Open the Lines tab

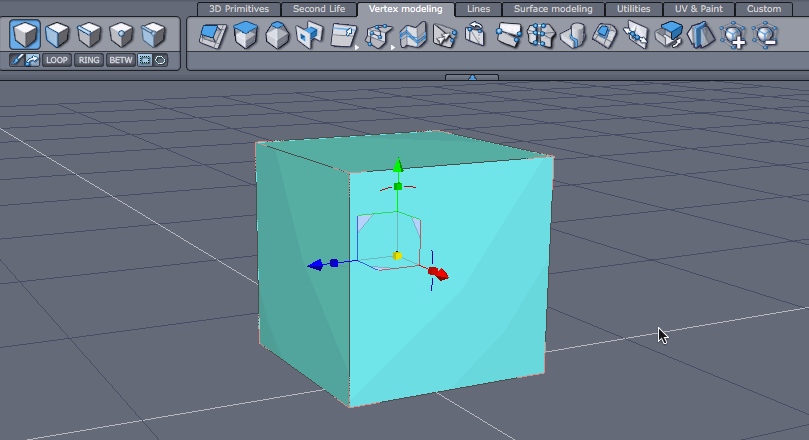pos(478,9)
